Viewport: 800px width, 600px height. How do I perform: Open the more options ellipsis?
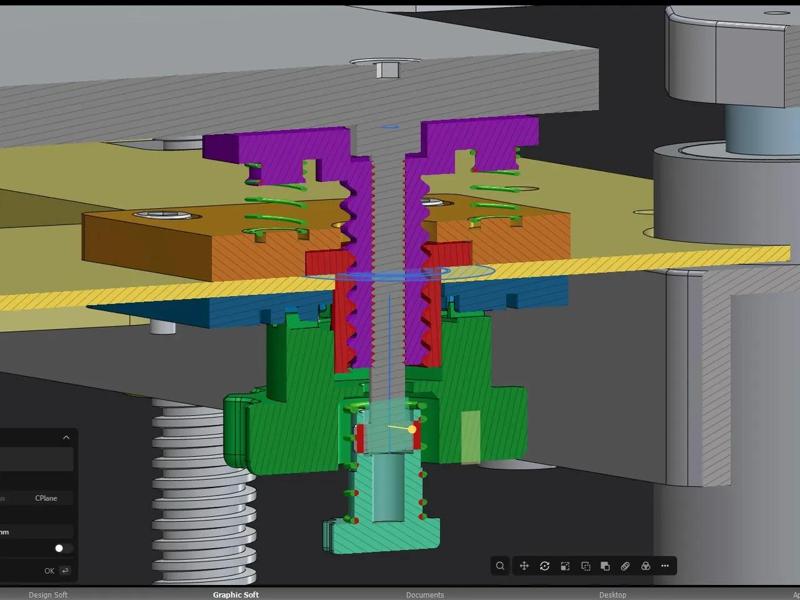coord(665,566)
